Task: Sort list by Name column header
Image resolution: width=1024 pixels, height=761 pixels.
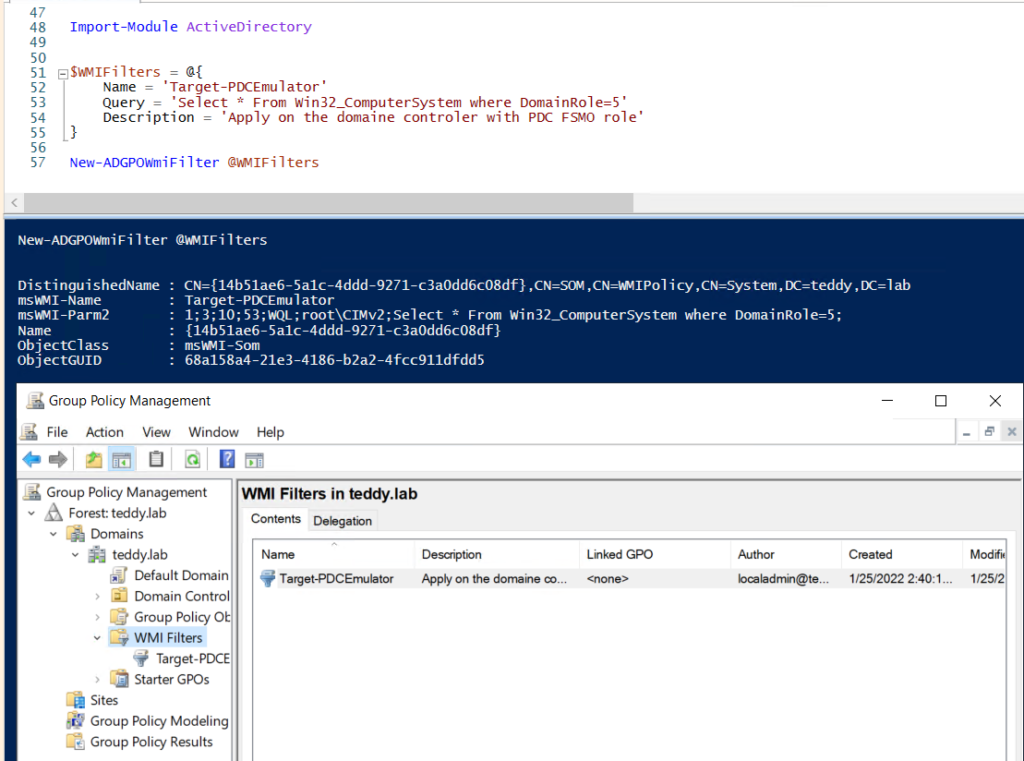Action: 334,554
